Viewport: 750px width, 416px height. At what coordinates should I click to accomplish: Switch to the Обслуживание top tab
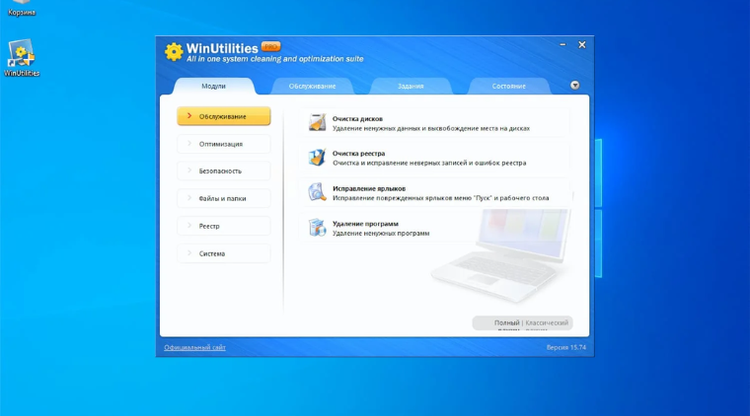(x=312, y=86)
